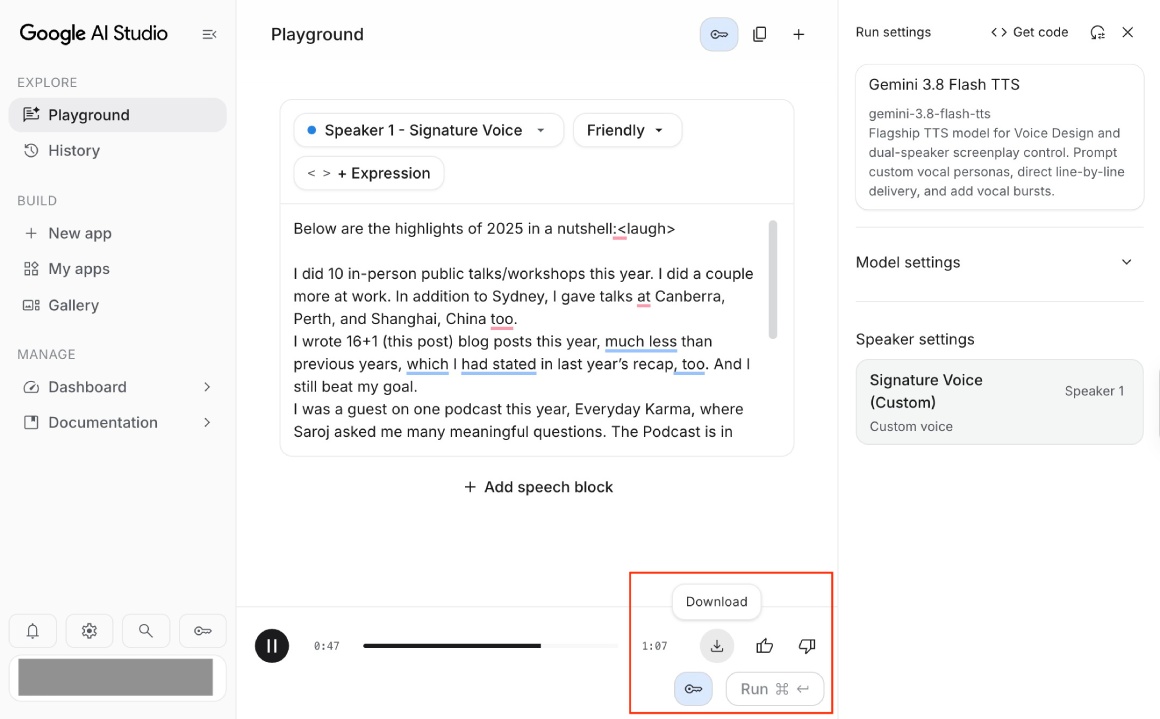
Task: Click the Custom voice label
Action: coord(911,427)
